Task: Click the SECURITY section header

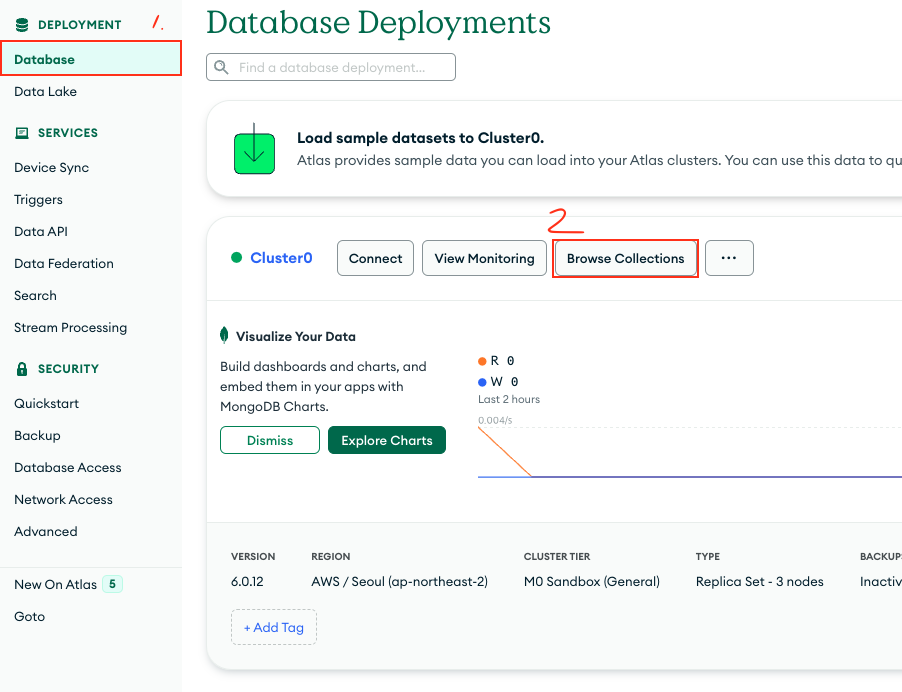Action: pos(68,369)
